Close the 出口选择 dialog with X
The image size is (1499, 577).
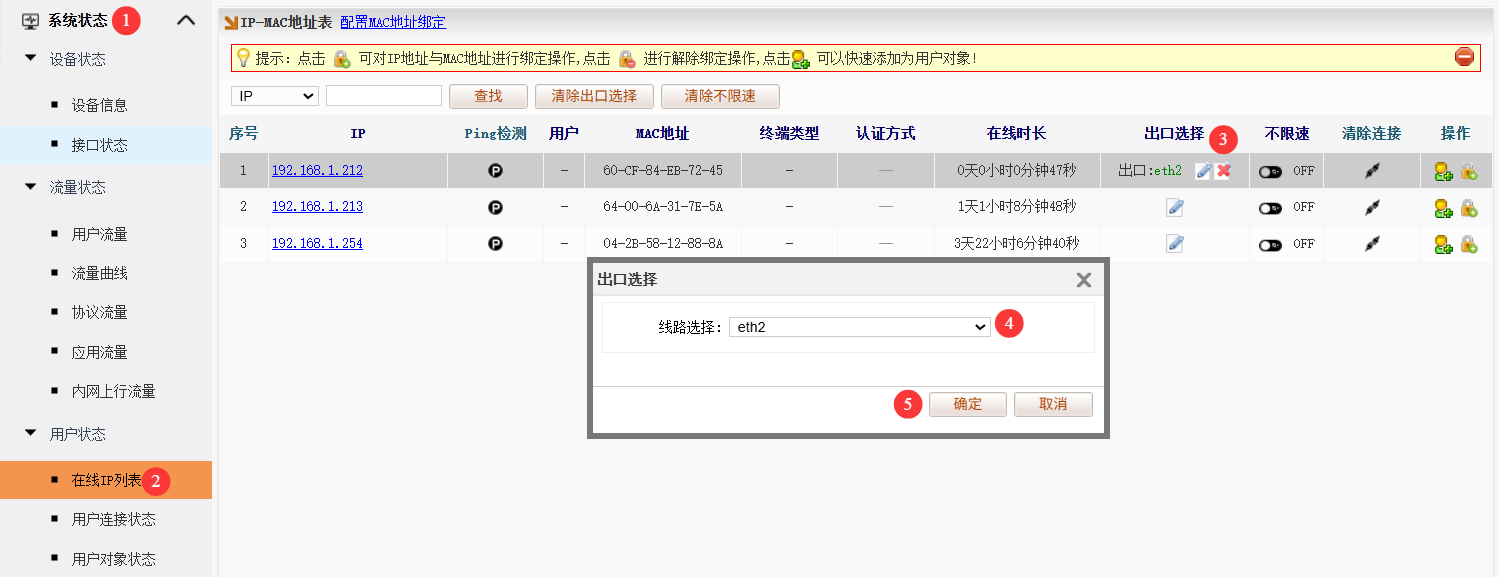tap(1083, 280)
